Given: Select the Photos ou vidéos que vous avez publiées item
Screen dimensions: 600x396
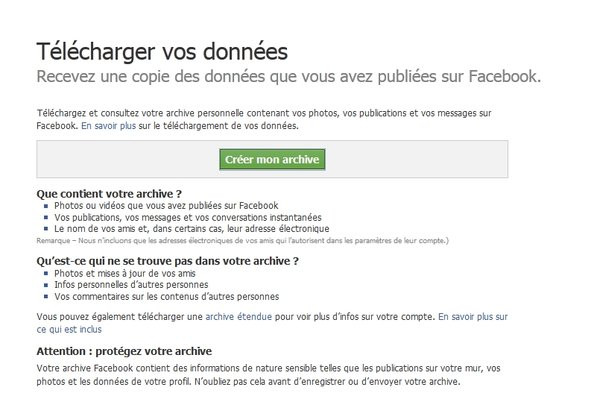Looking at the screenshot, I should (166, 205).
